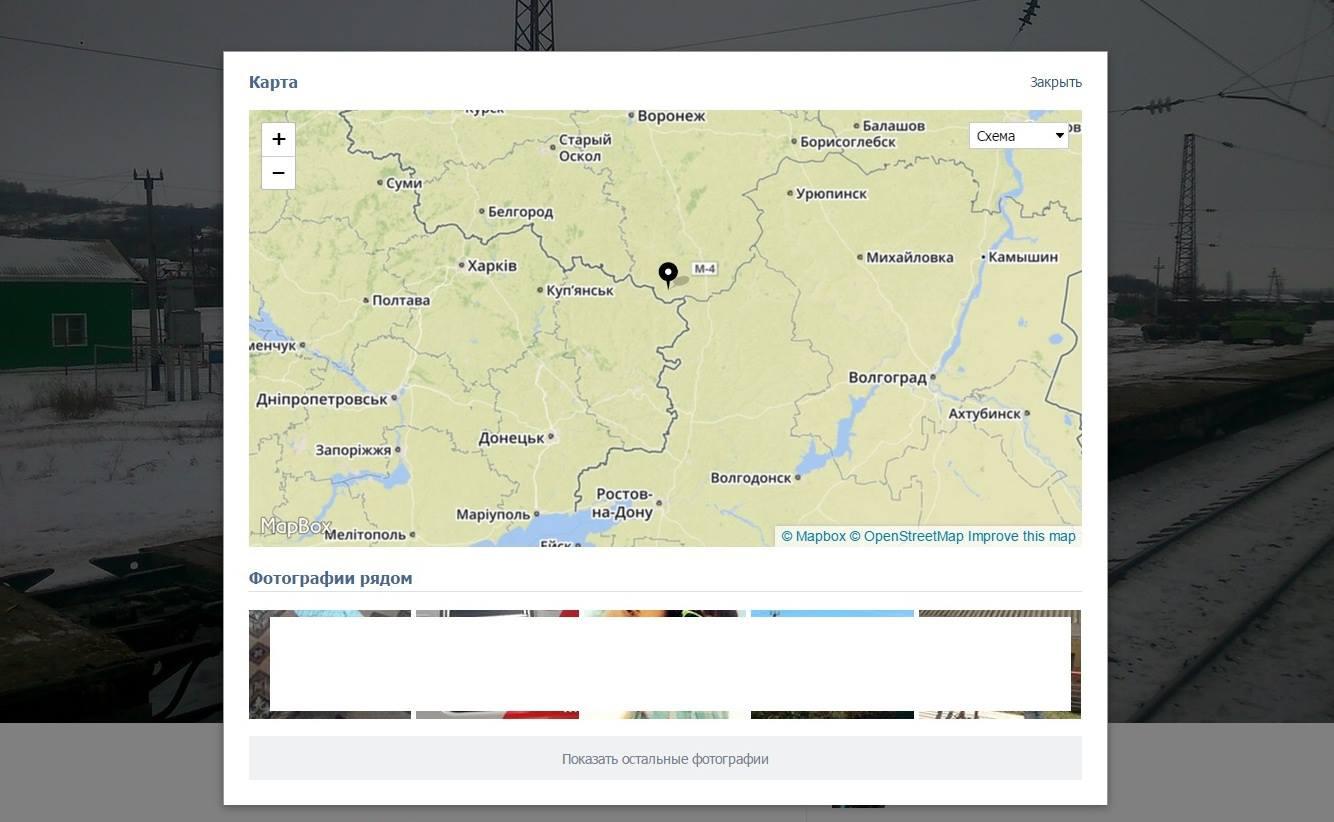
Task: Click the Донецьк city dot
Action: [x=551, y=437]
